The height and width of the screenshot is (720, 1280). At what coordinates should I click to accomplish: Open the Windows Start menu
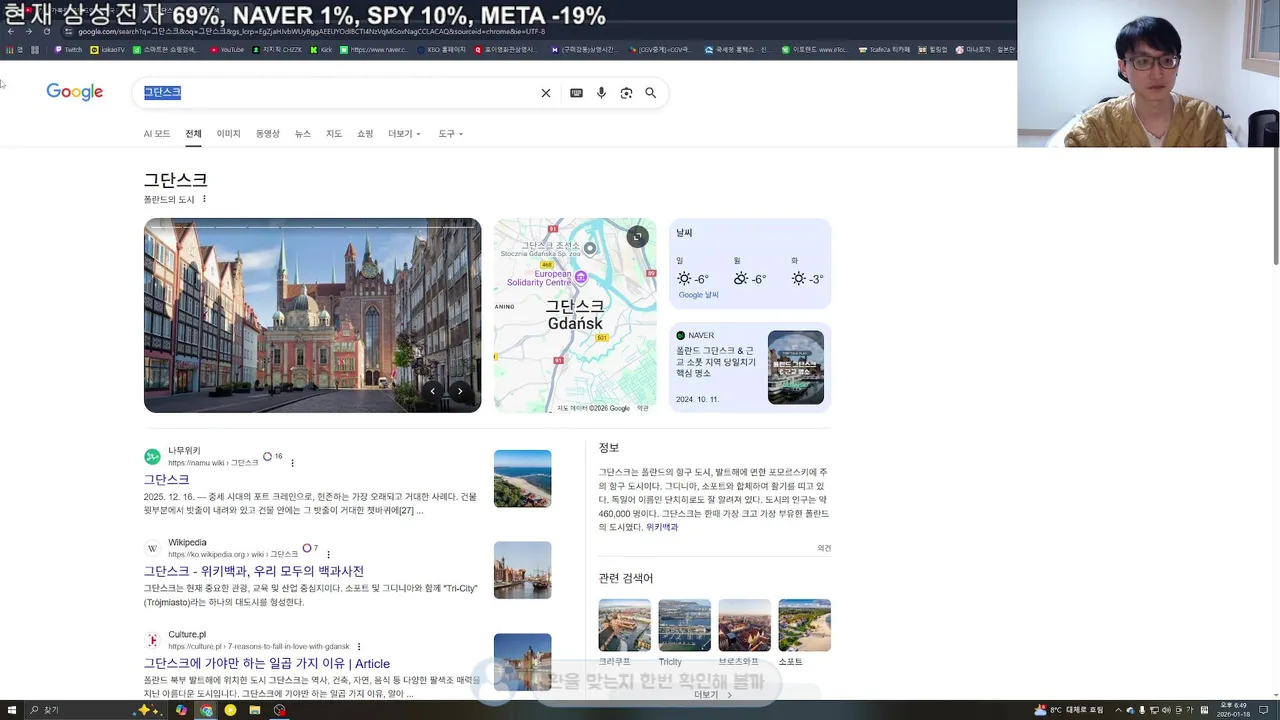tap(10, 710)
